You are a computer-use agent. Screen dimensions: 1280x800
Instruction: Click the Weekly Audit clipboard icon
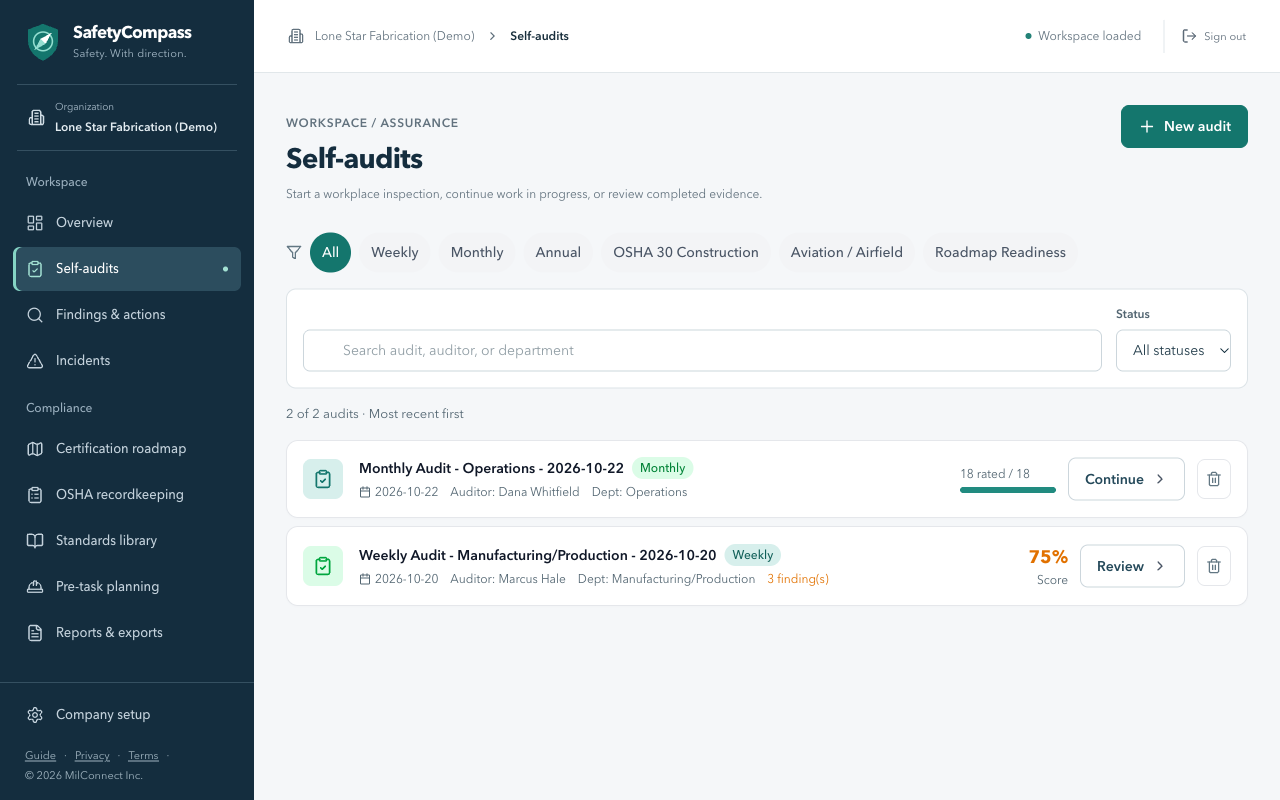(x=323, y=566)
